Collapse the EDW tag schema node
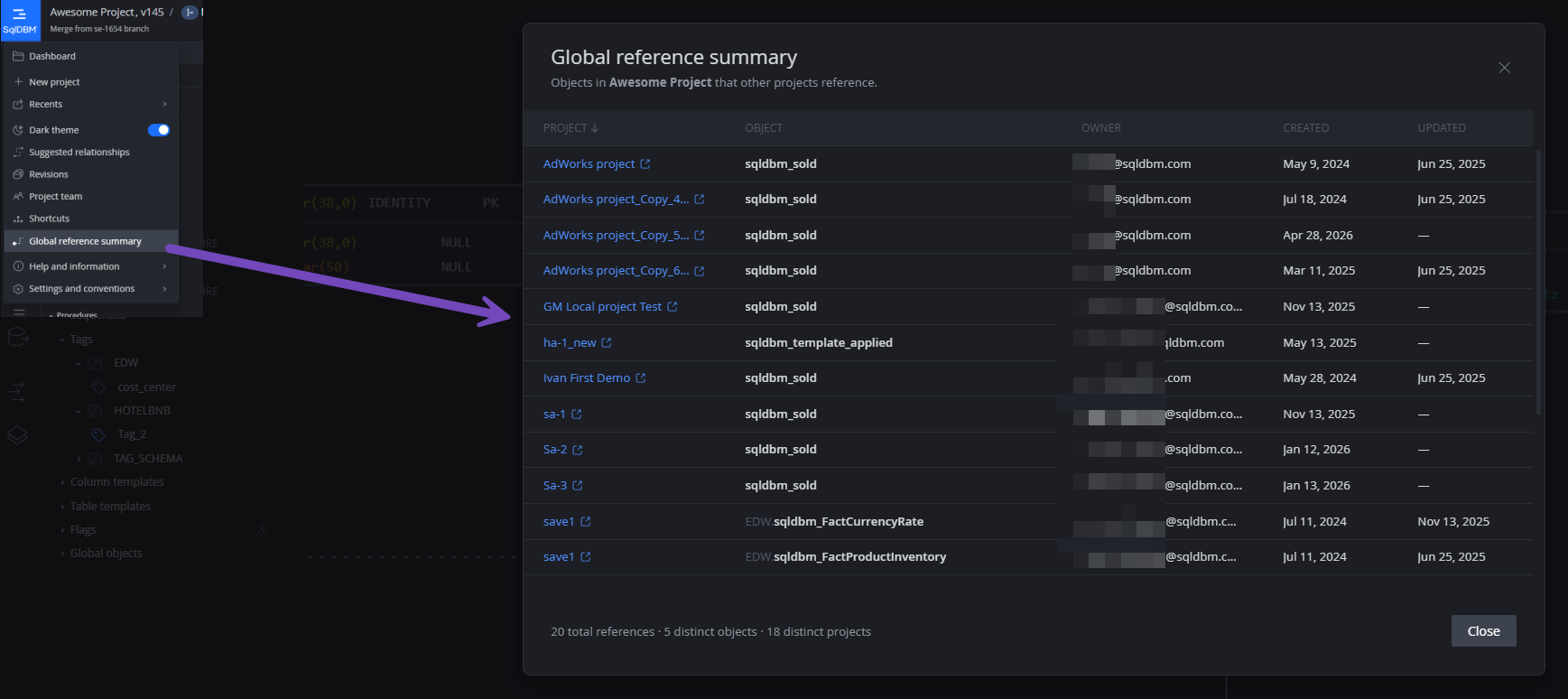 click(x=78, y=364)
